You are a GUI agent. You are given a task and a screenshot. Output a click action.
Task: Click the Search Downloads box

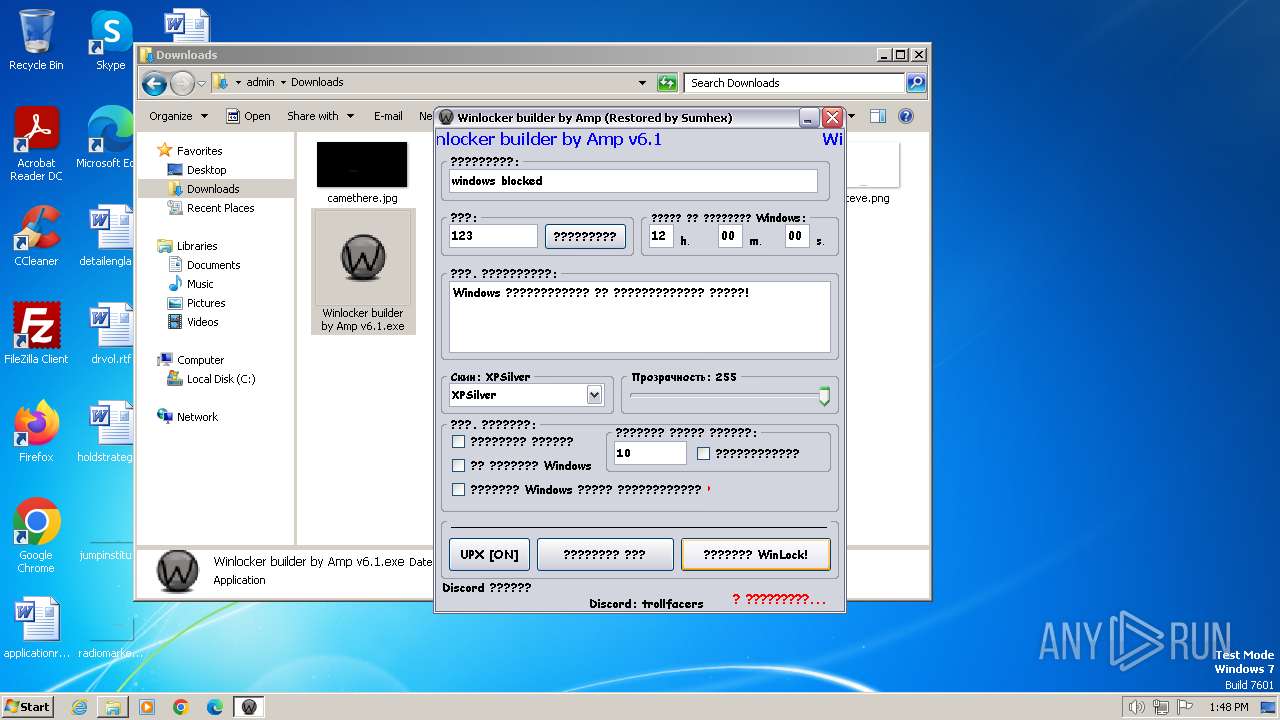(x=795, y=83)
